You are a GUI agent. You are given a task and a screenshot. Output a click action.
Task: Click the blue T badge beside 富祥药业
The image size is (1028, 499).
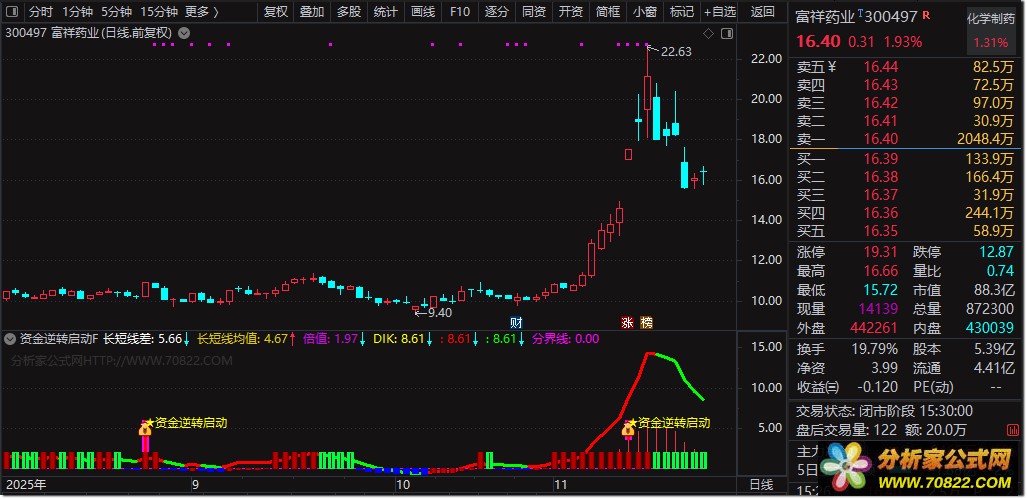860,13
